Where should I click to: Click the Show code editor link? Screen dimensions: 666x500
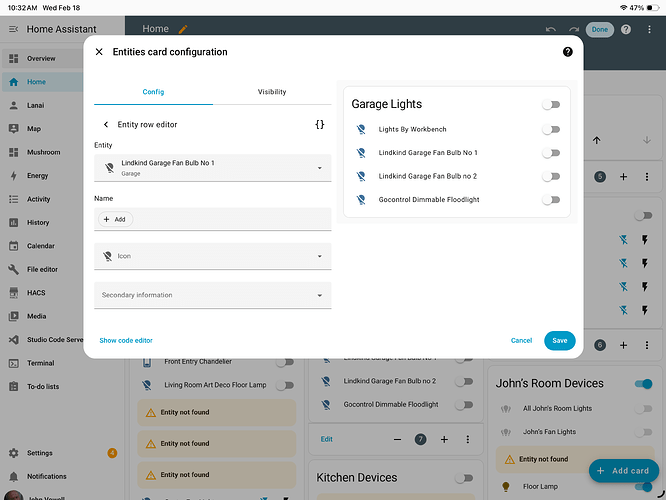pyautogui.click(x=126, y=341)
